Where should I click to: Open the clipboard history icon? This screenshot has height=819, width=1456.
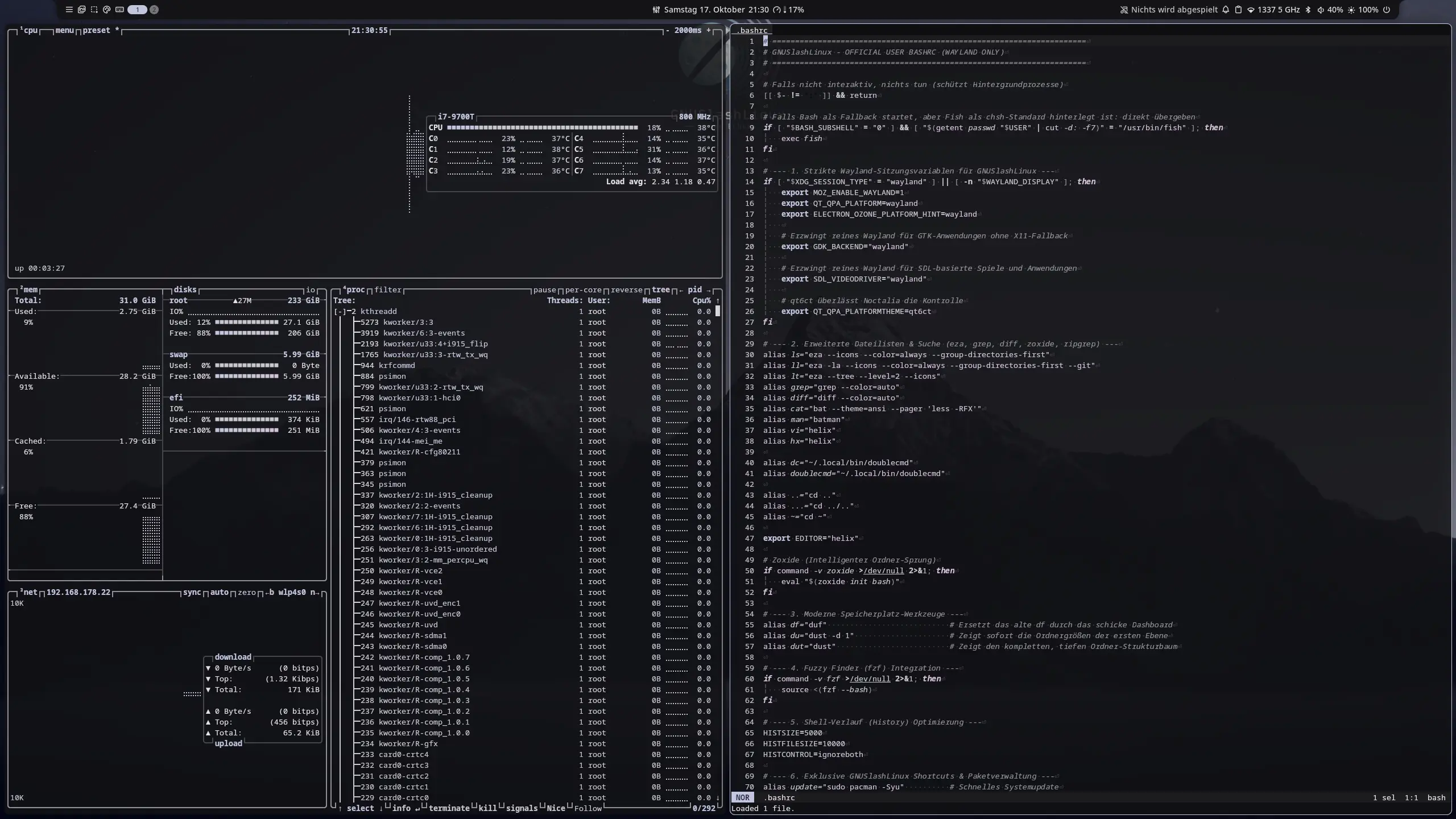[x=1238, y=10]
